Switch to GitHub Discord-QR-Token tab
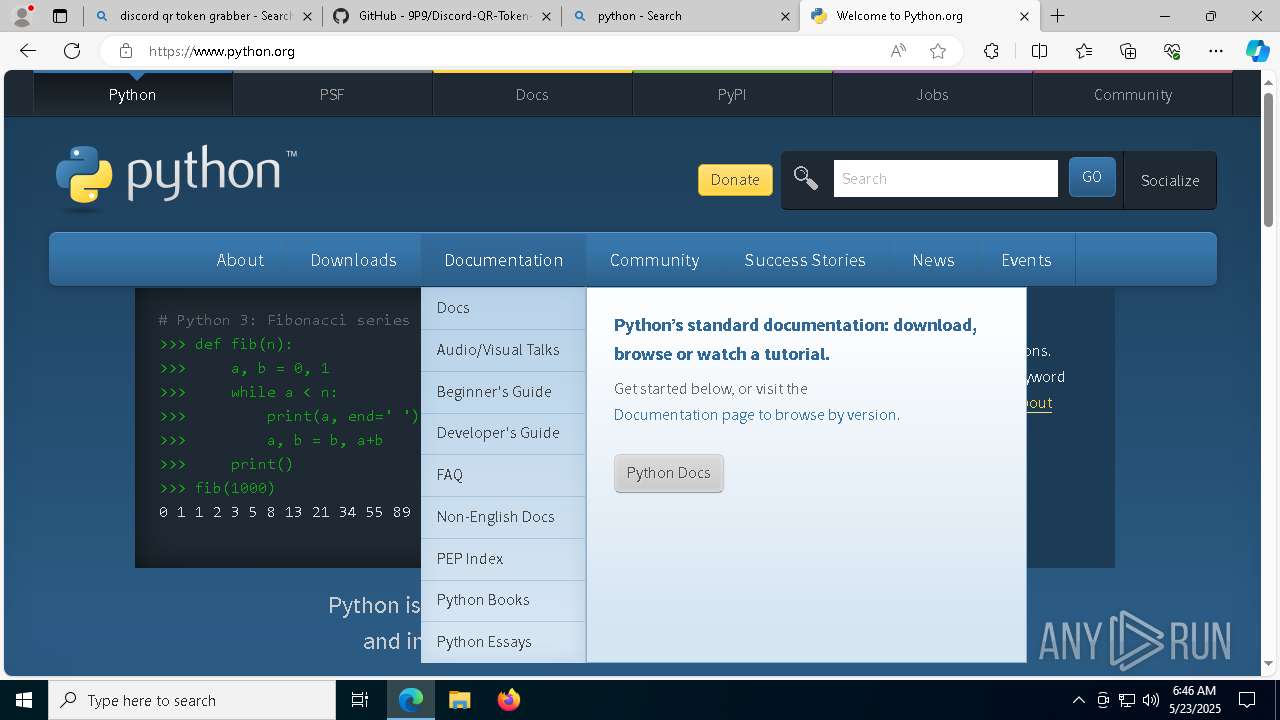Image resolution: width=1280 pixels, height=720 pixels. (x=442, y=16)
